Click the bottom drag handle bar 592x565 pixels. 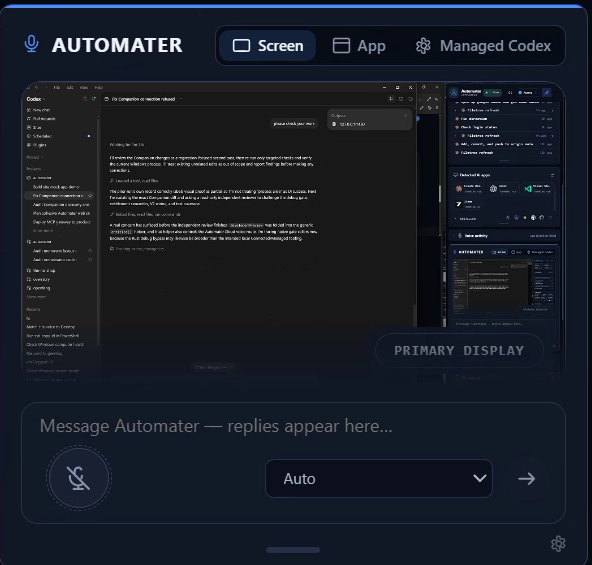pos(293,550)
